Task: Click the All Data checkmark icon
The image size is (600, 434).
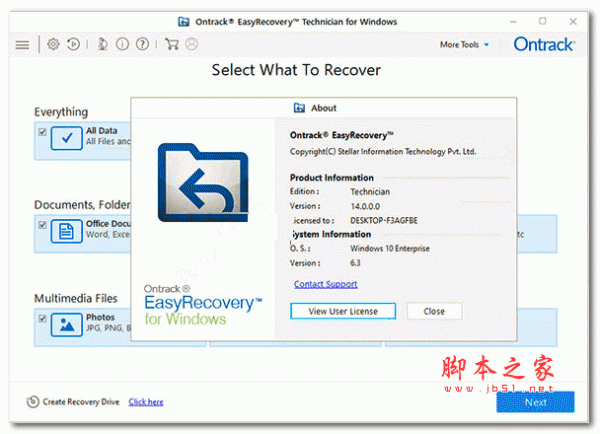Action: click(x=67, y=138)
